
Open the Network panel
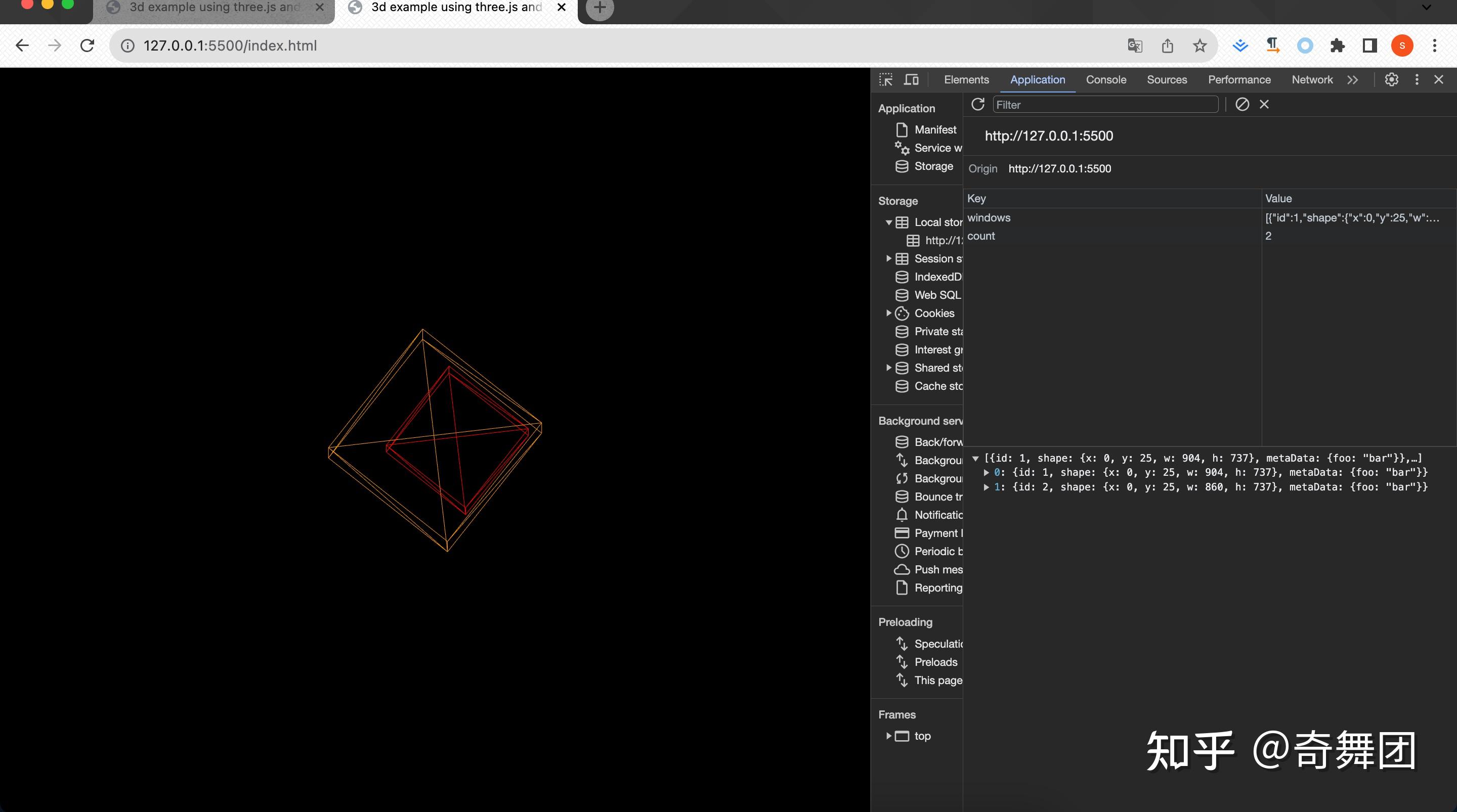click(x=1312, y=80)
